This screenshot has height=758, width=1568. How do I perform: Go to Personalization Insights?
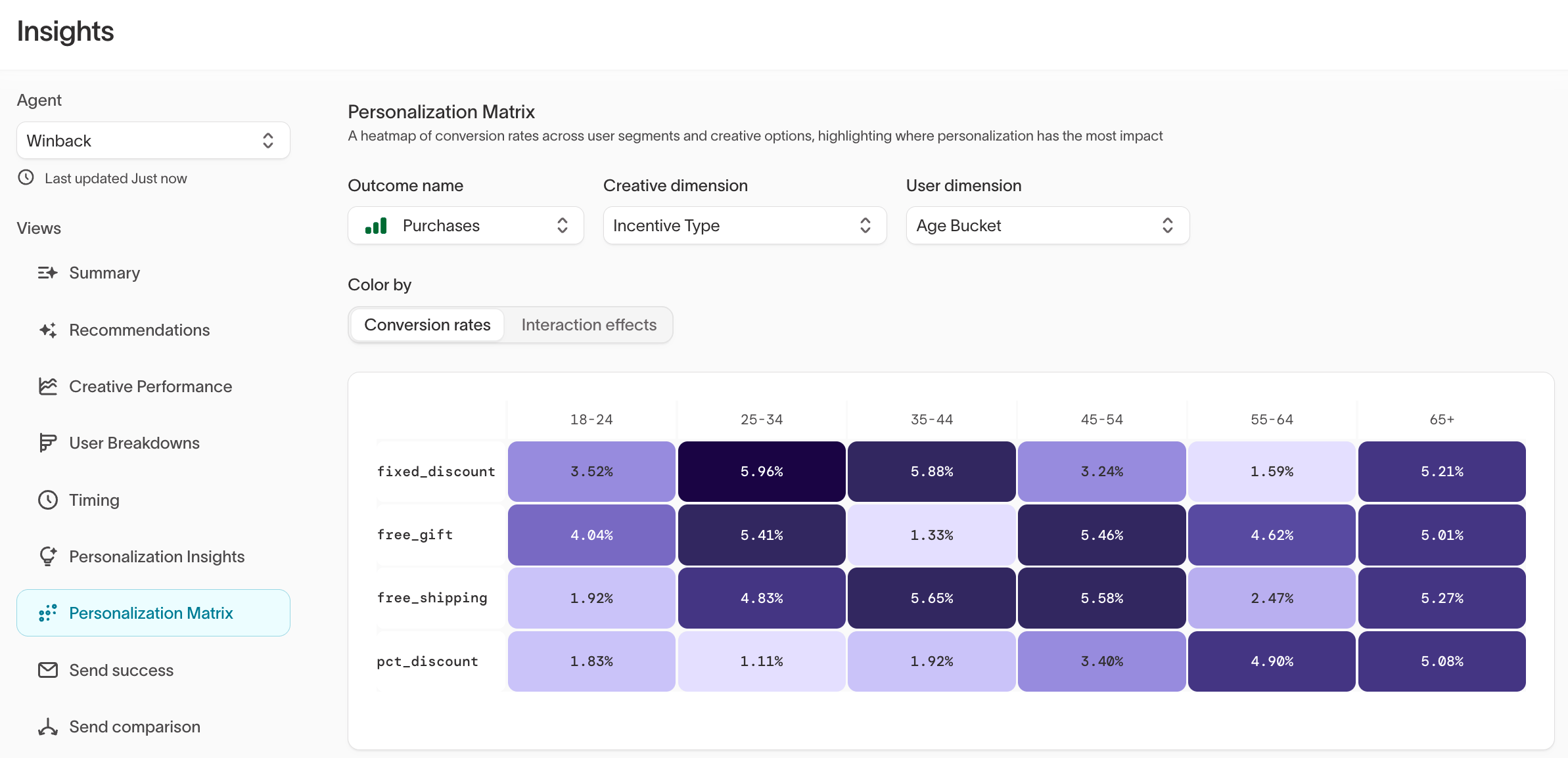pyautogui.click(x=153, y=556)
